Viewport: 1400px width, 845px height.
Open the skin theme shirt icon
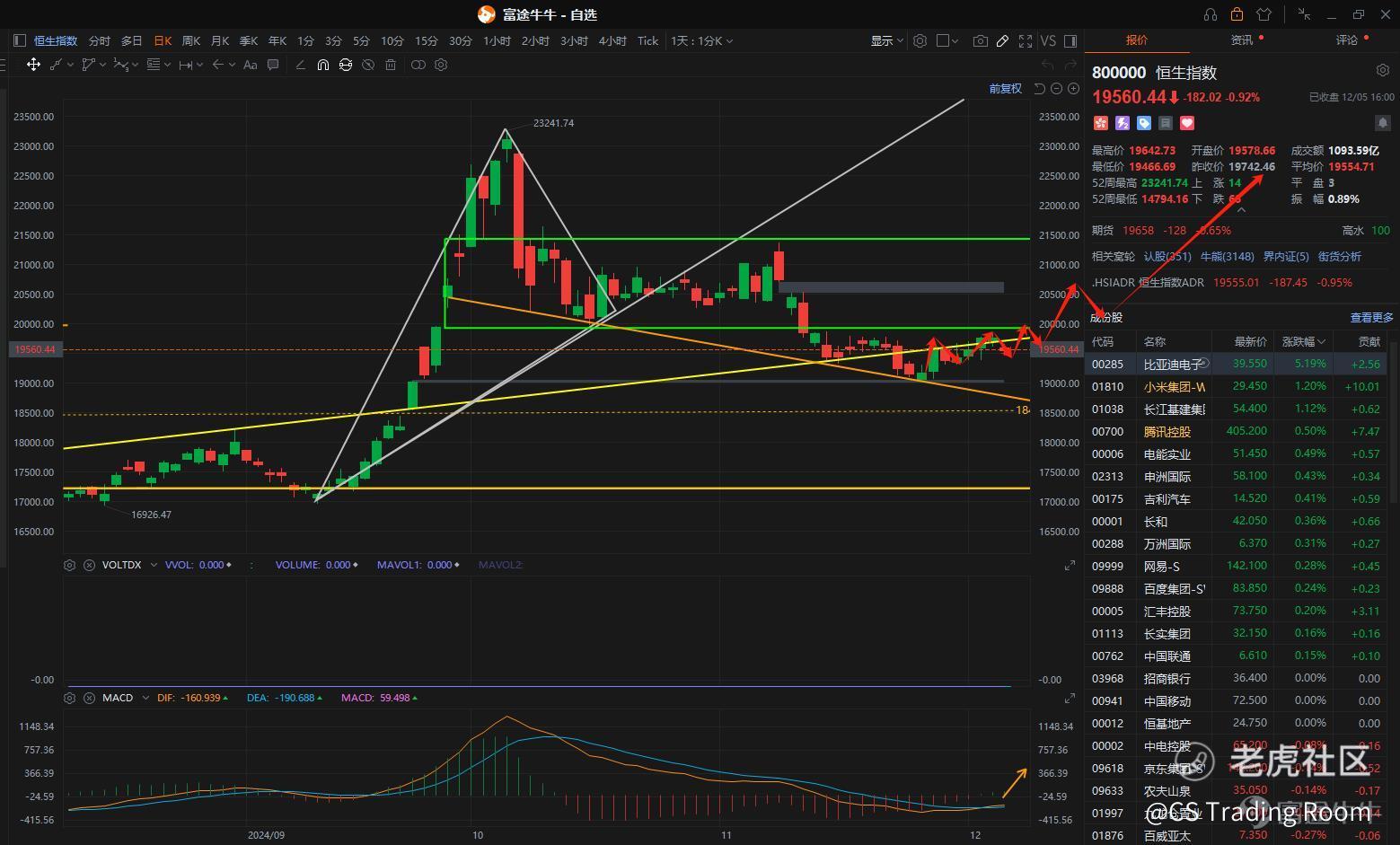tap(1264, 14)
